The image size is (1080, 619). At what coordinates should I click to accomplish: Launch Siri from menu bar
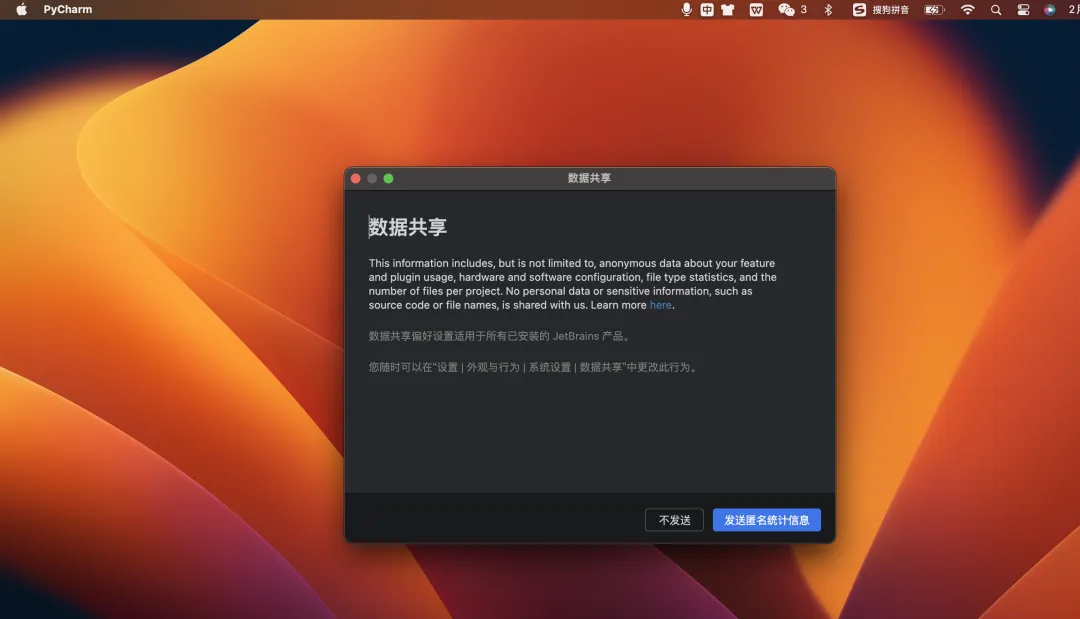point(1049,10)
